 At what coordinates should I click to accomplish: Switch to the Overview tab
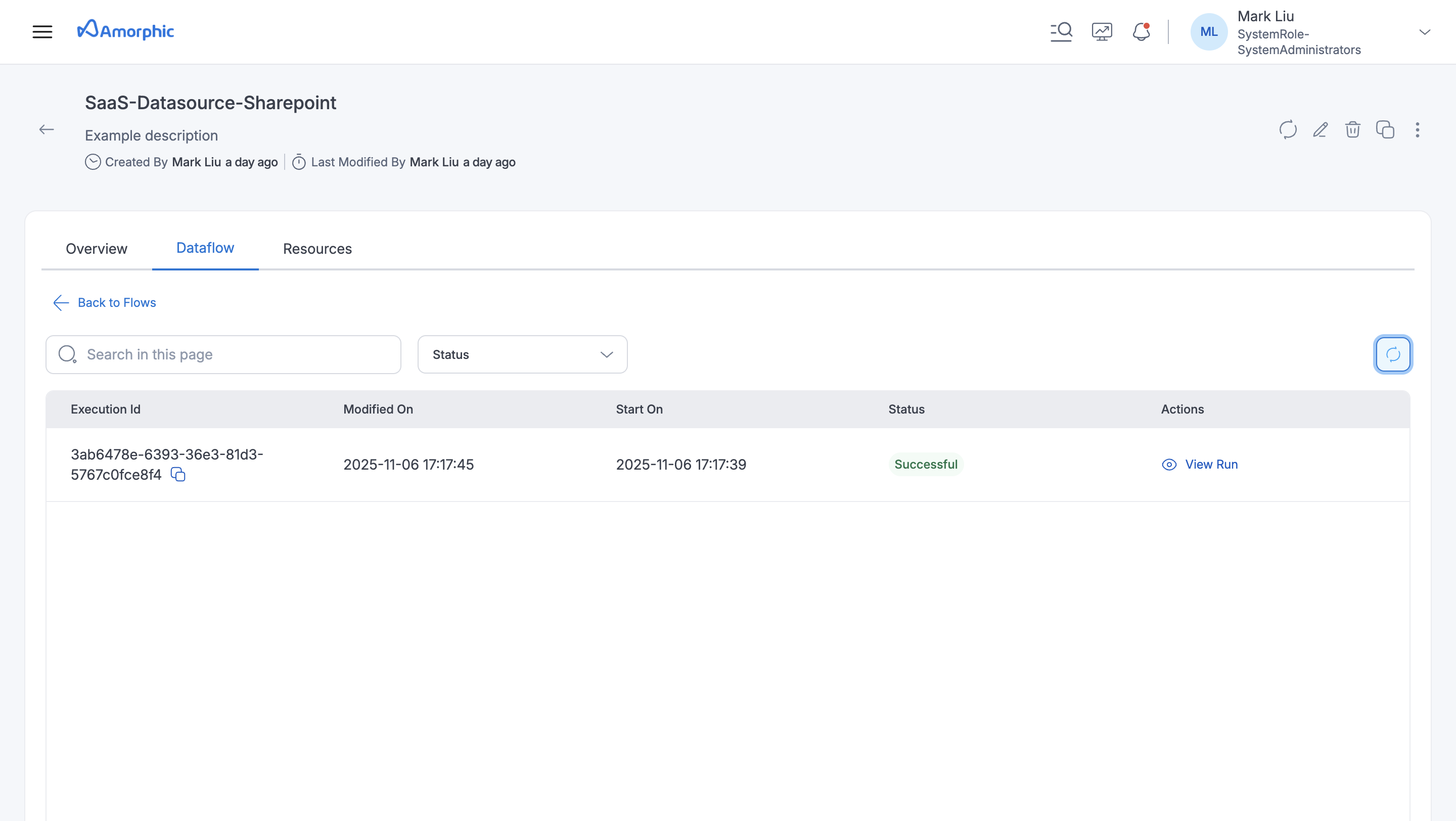pos(96,249)
